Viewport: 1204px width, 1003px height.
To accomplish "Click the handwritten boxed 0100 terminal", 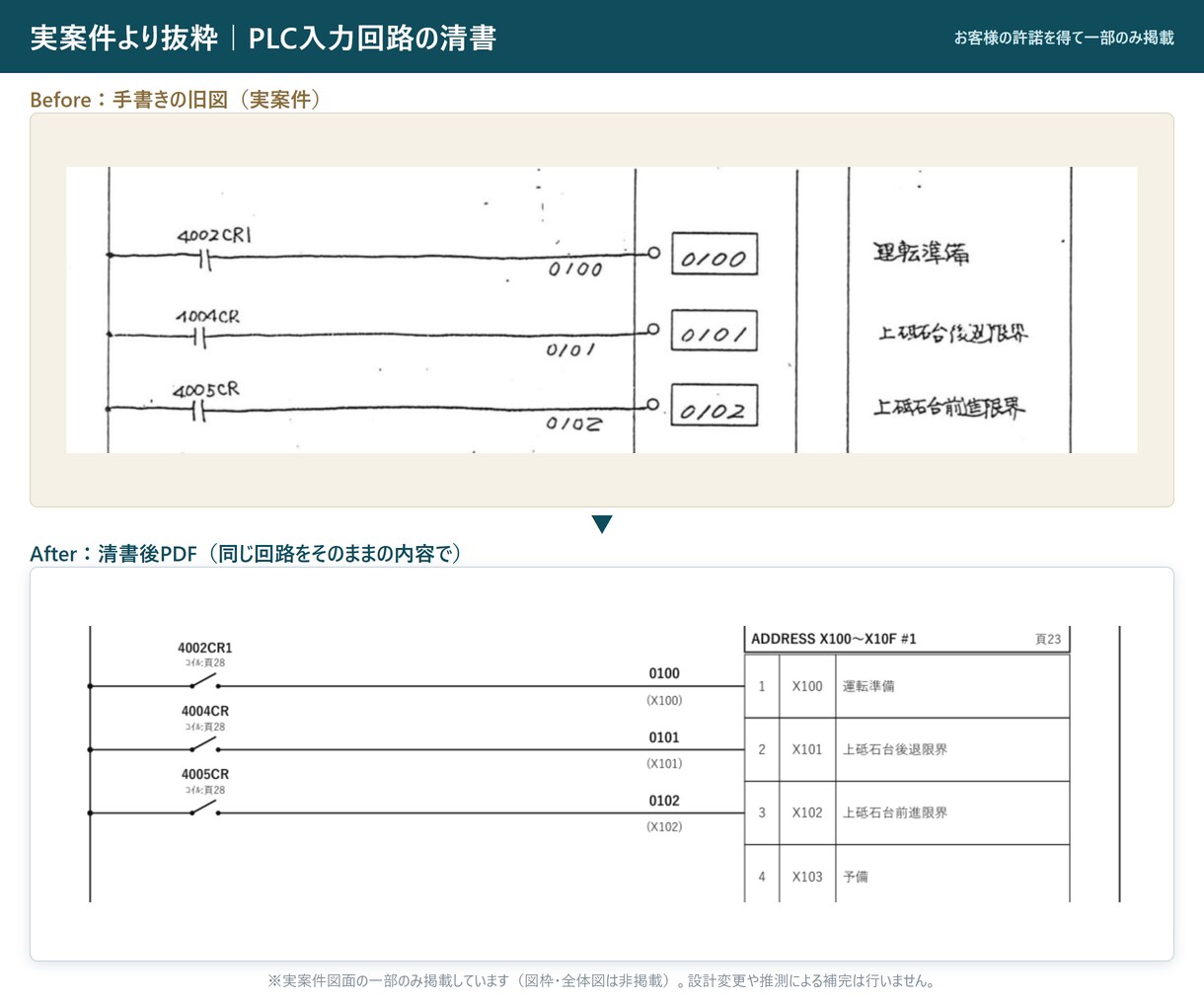I will coord(715,255).
